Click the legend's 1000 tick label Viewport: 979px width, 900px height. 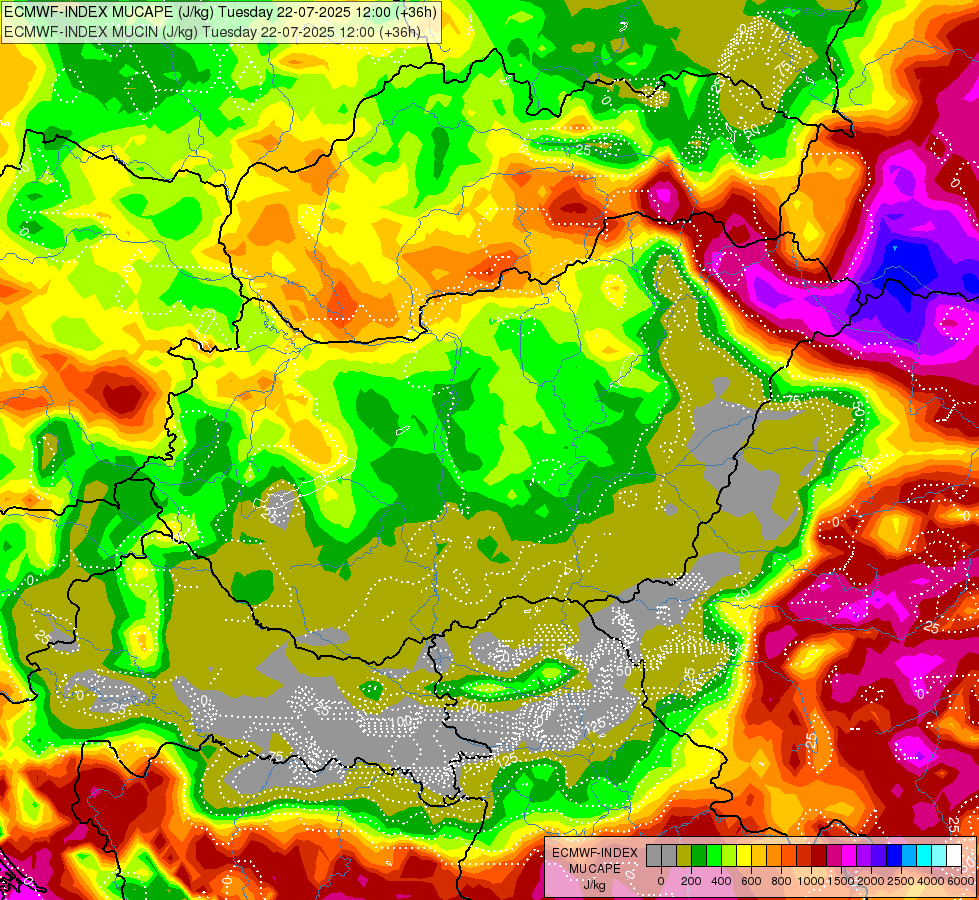tap(811, 881)
